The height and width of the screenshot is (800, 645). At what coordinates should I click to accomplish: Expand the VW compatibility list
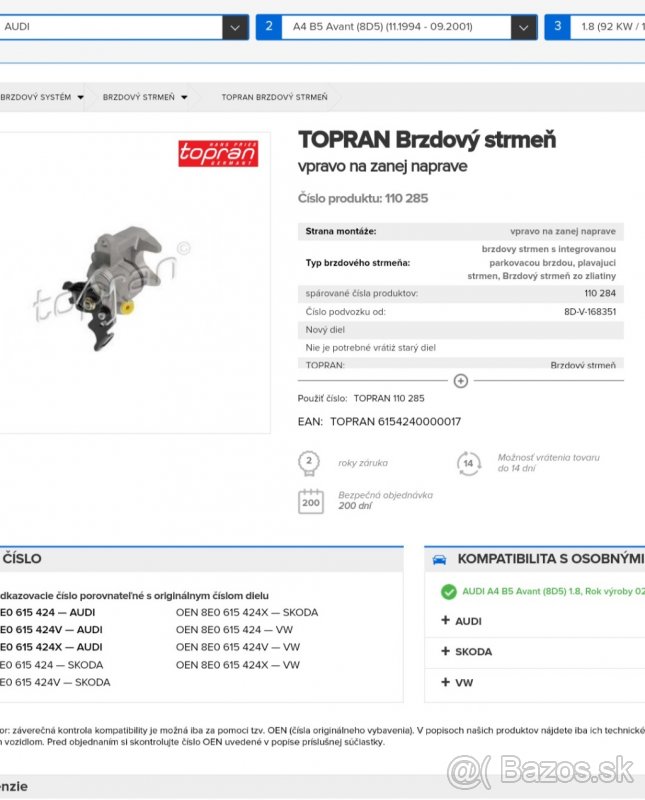[x=457, y=682]
